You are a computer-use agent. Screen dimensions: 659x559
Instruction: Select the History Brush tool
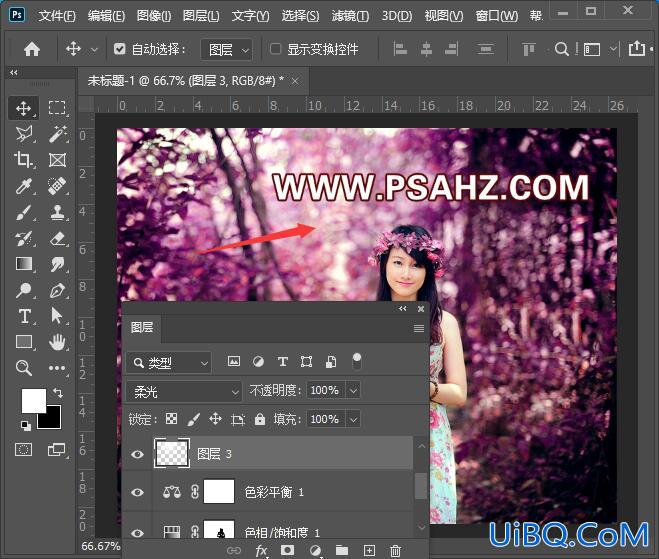(x=24, y=238)
